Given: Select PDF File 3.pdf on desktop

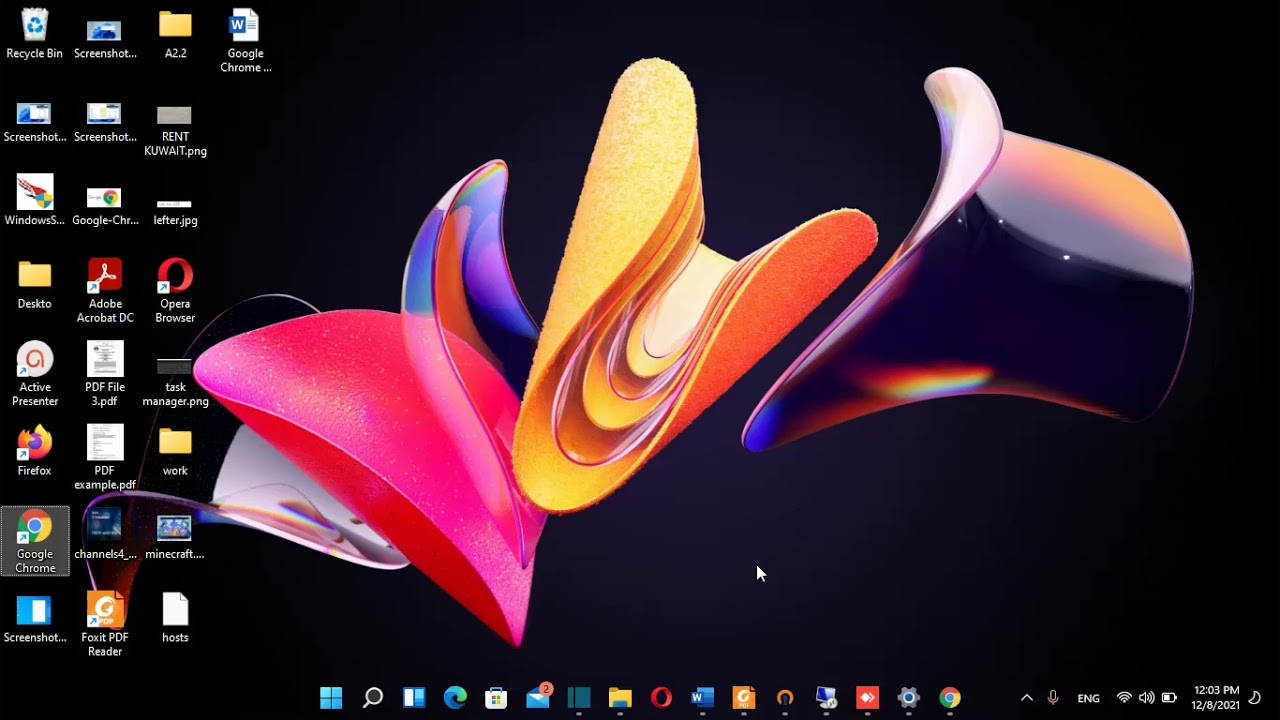Looking at the screenshot, I should point(105,375).
